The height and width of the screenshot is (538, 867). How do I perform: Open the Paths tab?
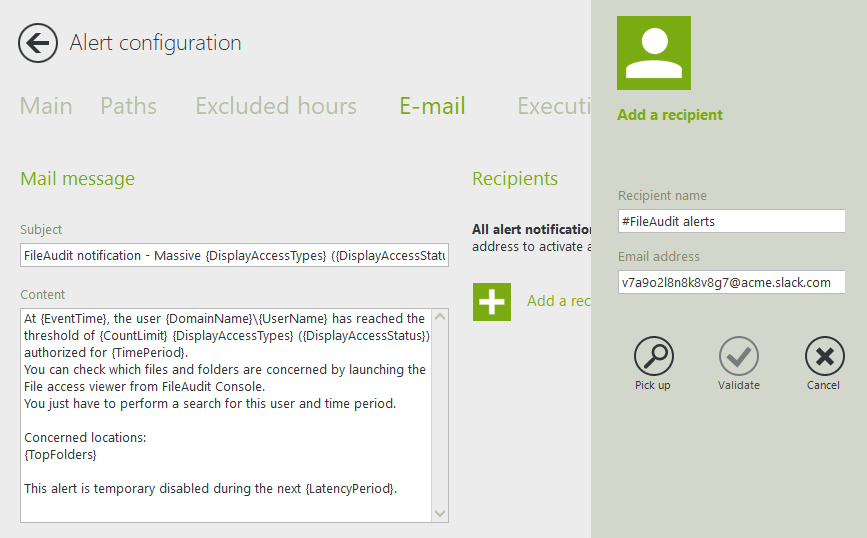coord(128,106)
